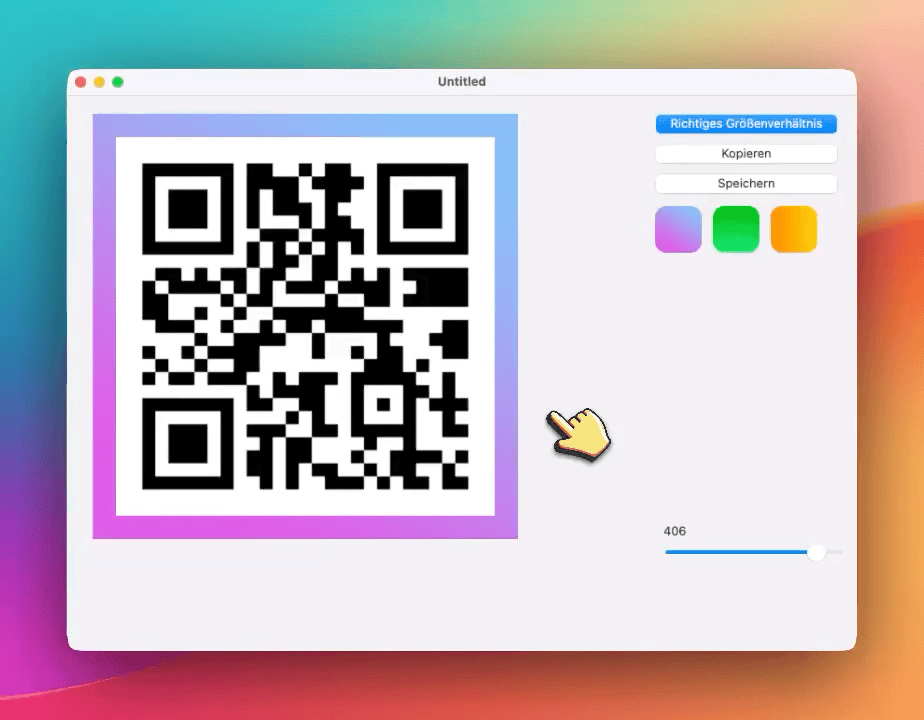The width and height of the screenshot is (924, 720).
Task: Choose the green gradient swatch
Action: (x=736, y=229)
